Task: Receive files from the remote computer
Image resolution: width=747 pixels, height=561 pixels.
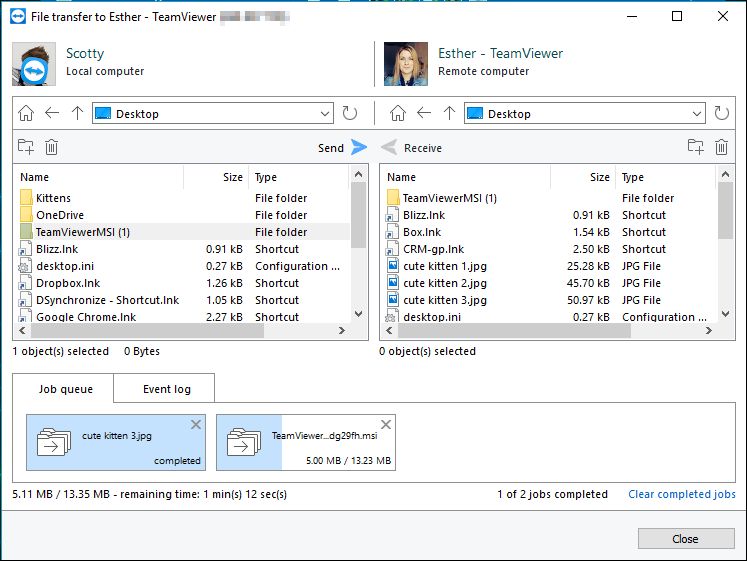Action: tap(412, 148)
